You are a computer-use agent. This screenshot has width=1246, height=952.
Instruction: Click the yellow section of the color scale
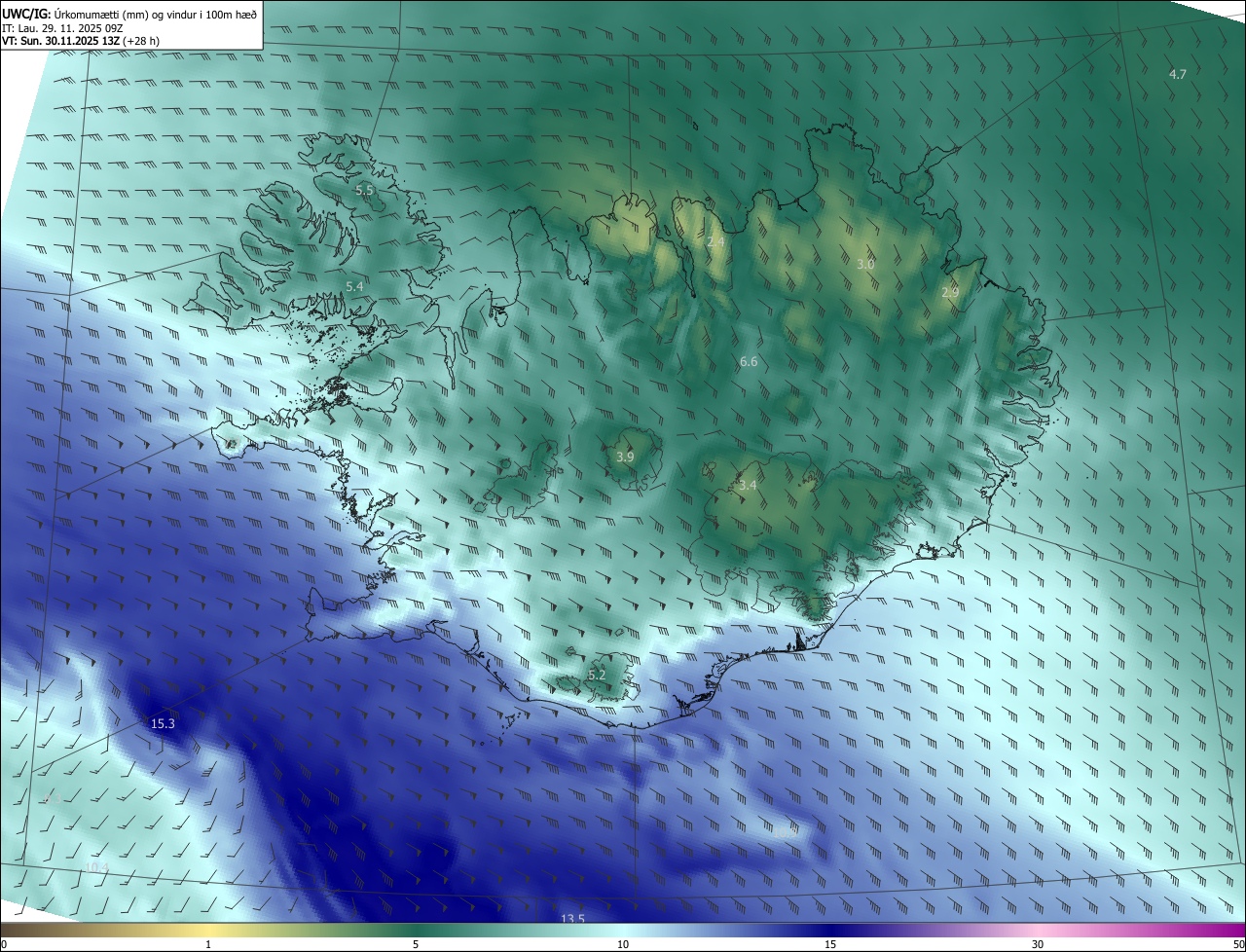[208, 931]
